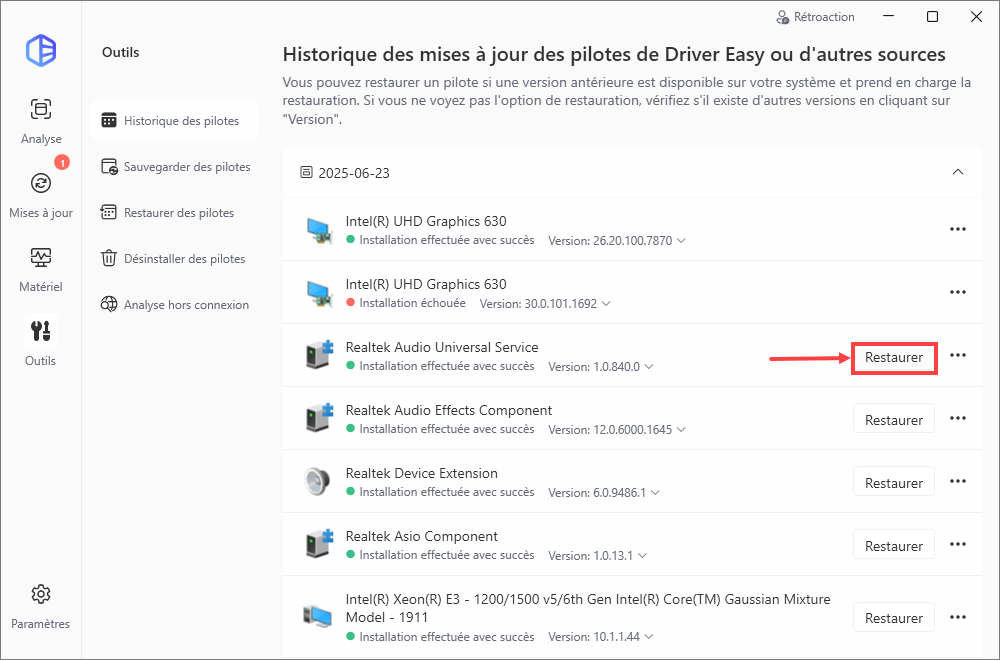1000x660 pixels.
Task: Expand Version 30.0.101.1692 dropdown
Action: point(606,304)
